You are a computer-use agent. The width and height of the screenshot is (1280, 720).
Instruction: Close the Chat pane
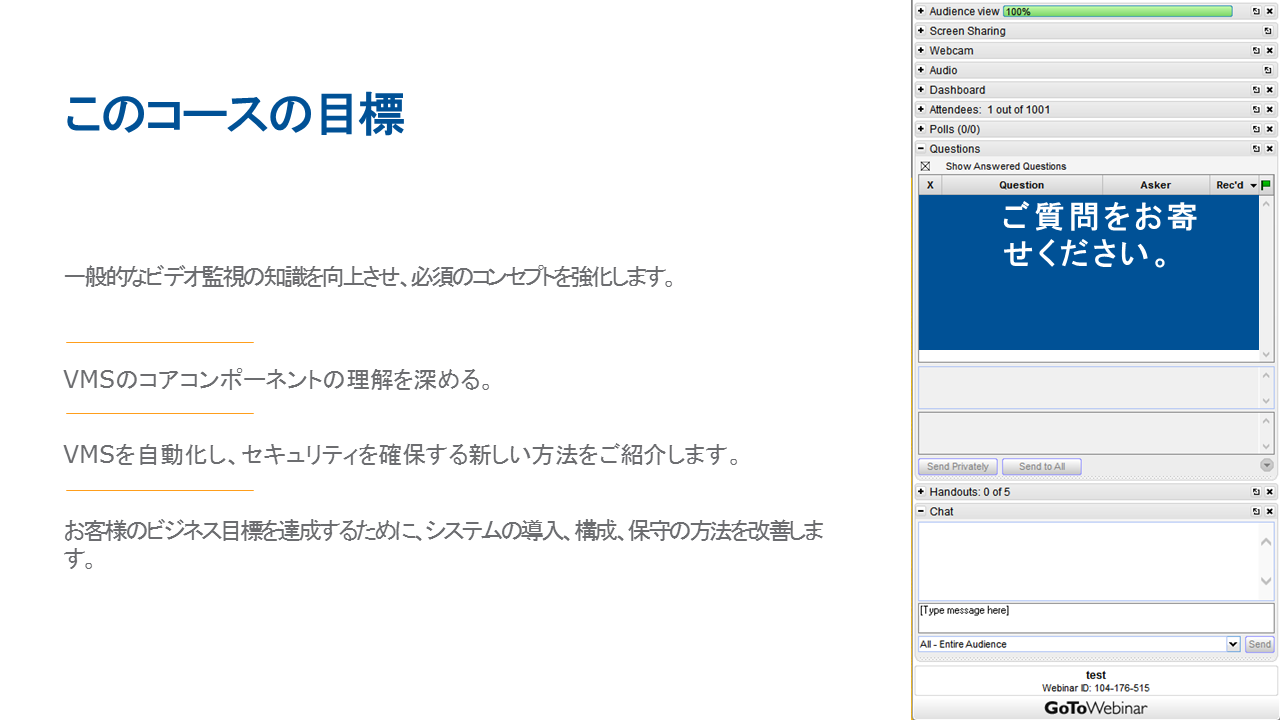tap(1270, 512)
